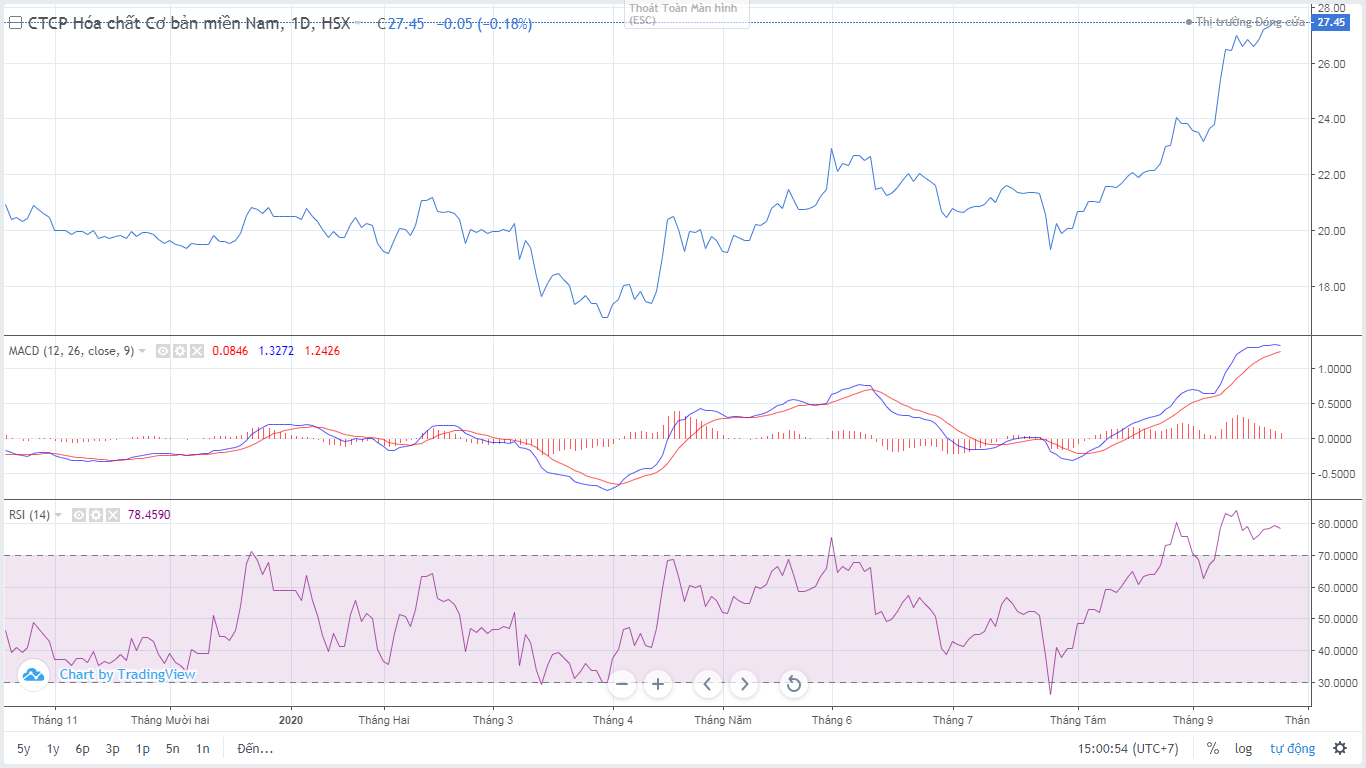The image size is (1366, 768).
Task: Select the 5y time range
Action: click(23, 748)
